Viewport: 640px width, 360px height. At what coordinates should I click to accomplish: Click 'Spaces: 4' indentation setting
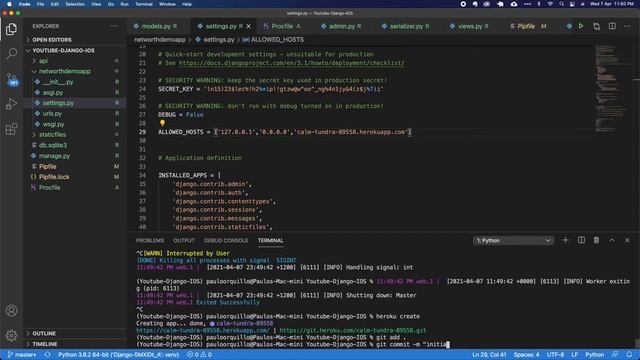(526, 355)
